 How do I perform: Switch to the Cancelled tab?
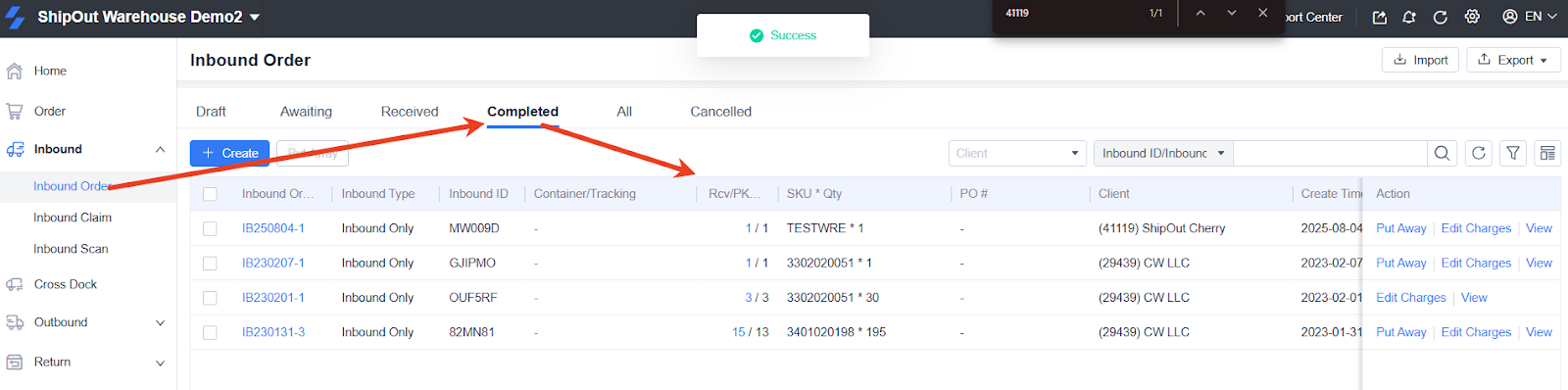coord(720,112)
